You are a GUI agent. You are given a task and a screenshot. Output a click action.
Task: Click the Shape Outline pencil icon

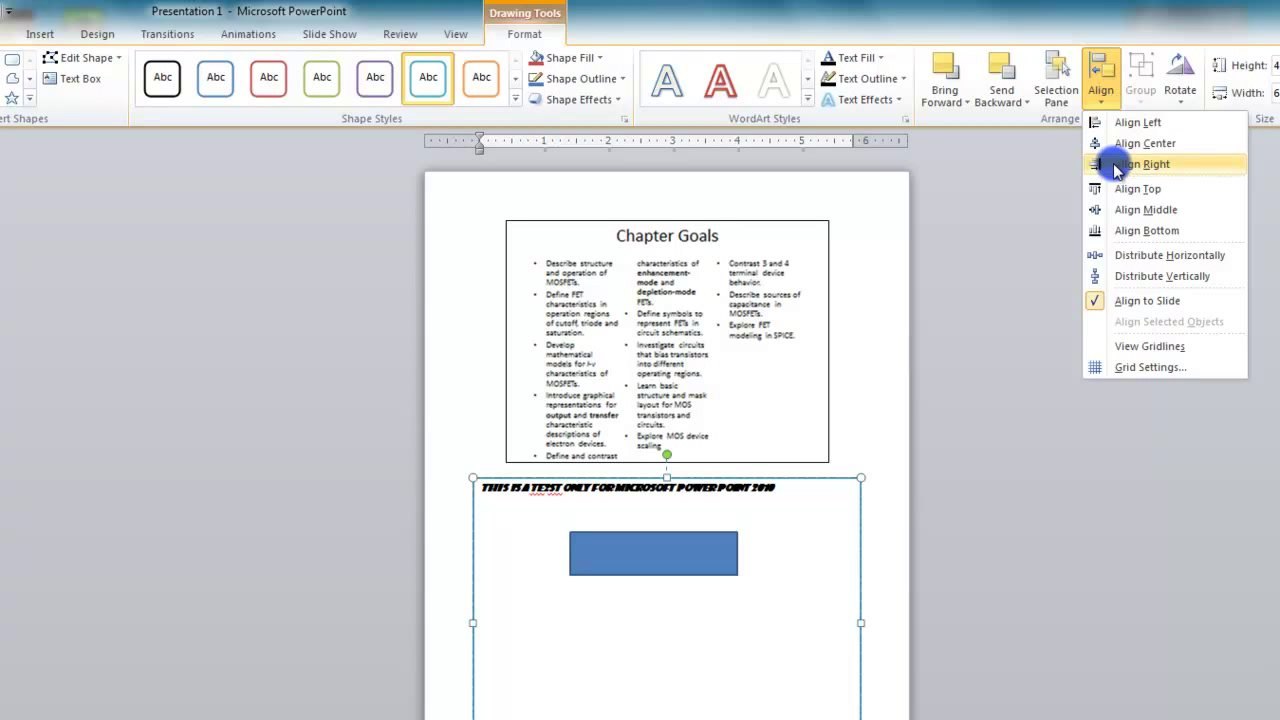536,79
